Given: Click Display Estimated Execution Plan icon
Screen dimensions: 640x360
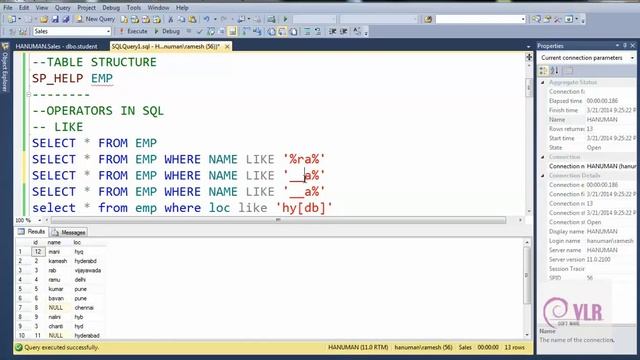Looking at the screenshot, I should [x=211, y=31].
